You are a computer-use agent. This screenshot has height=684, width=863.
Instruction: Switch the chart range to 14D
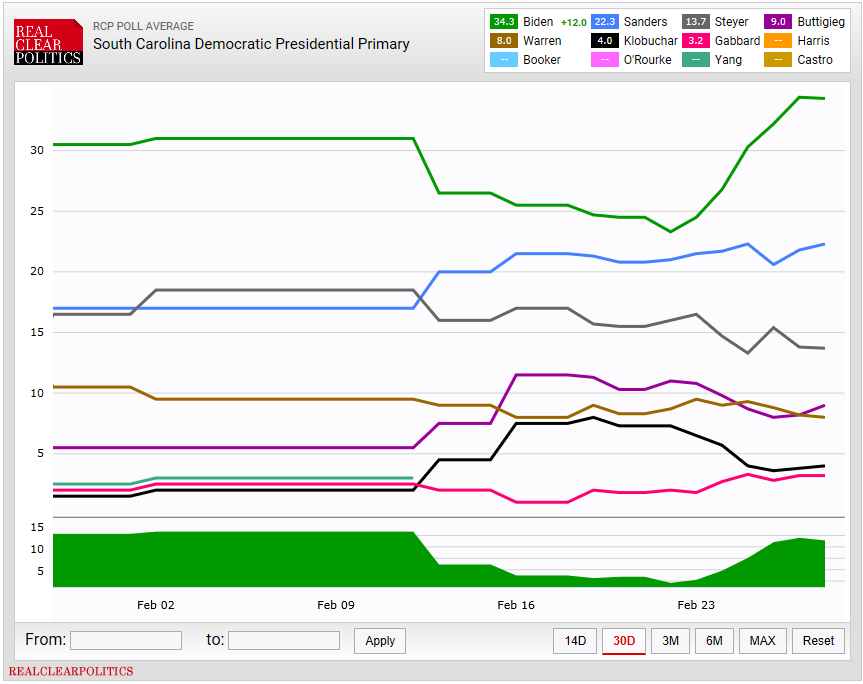(575, 641)
